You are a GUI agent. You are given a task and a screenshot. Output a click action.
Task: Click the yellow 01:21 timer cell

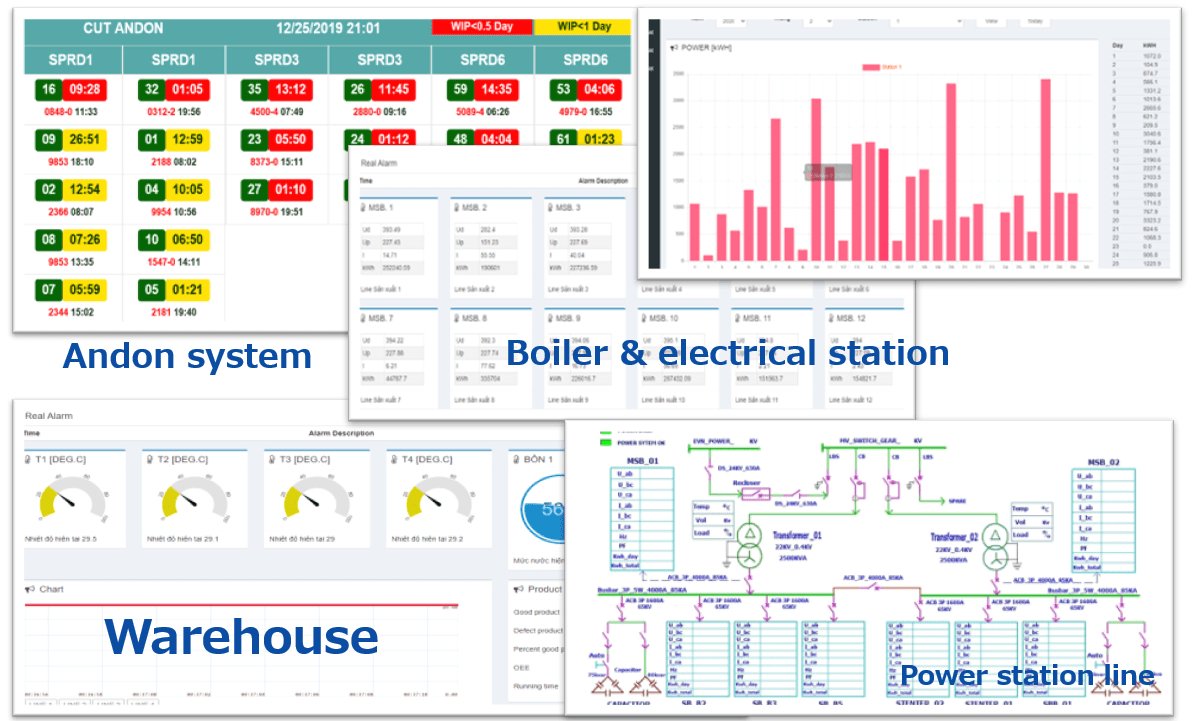187,290
